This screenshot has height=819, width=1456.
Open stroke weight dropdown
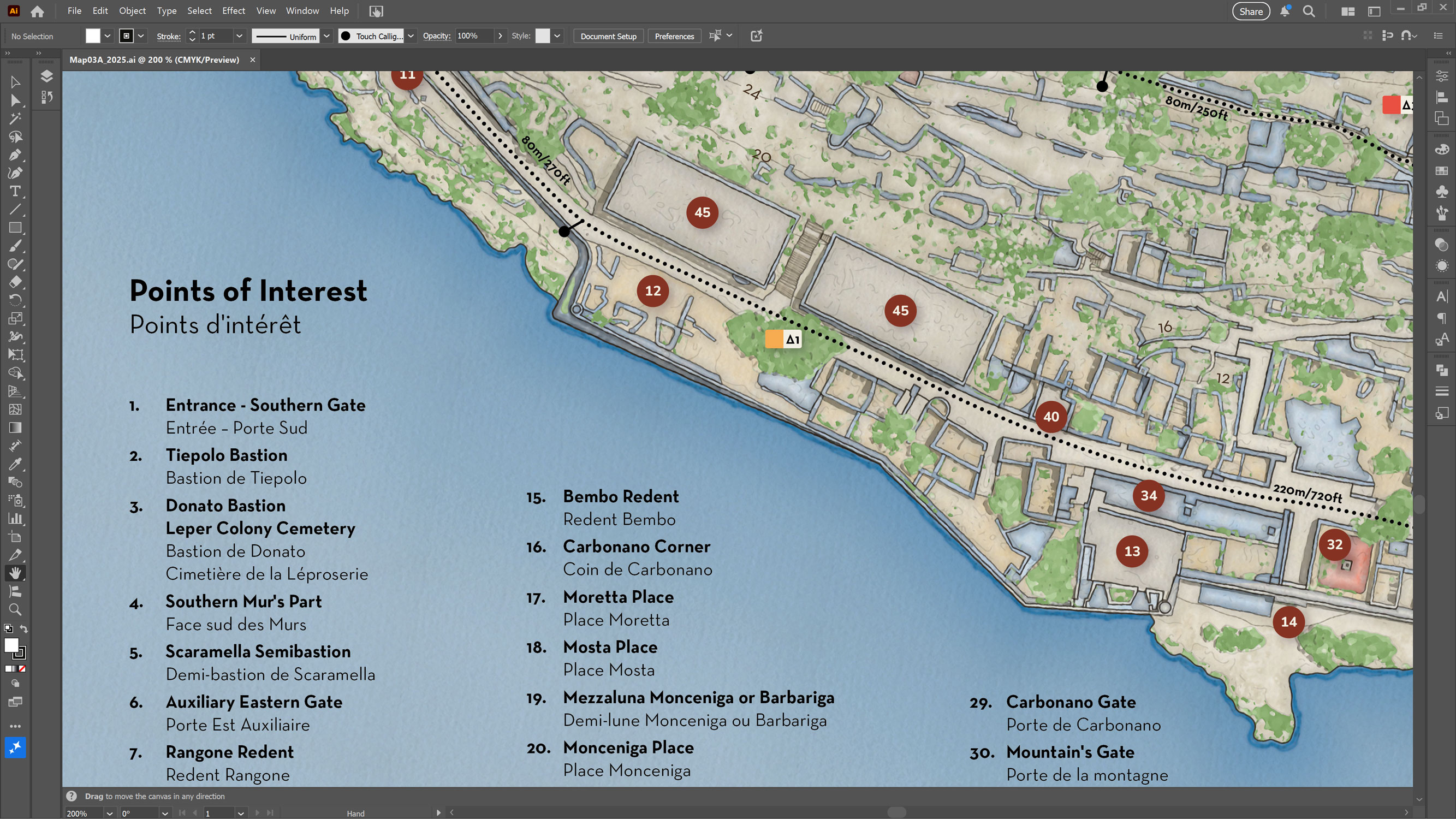click(x=239, y=36)
